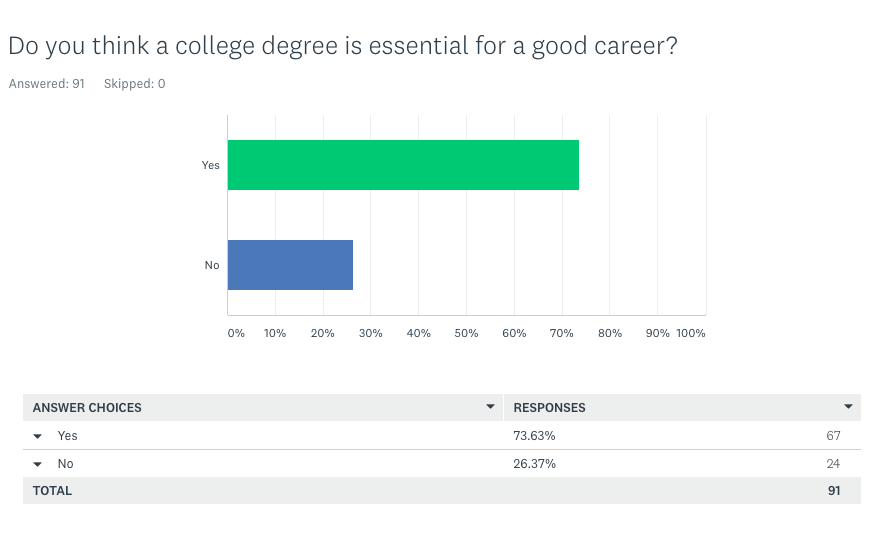Open the RESPONSES column dropdown arrow

pos(848,407)
